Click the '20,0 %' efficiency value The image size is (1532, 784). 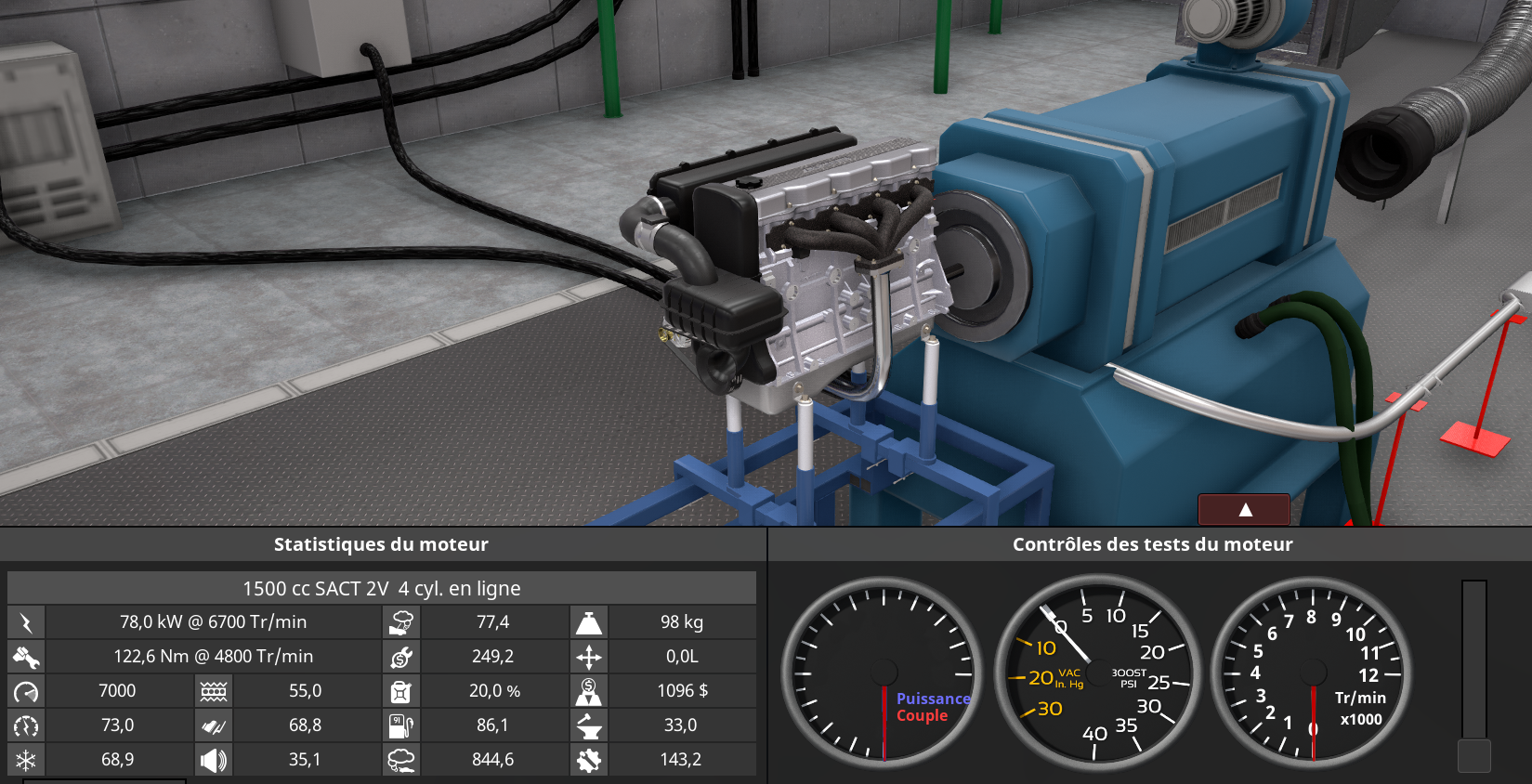point(494,691)
